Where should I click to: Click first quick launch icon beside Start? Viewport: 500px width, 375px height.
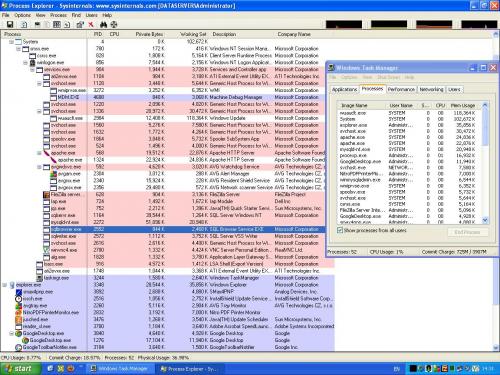click(x=50, y=369)
